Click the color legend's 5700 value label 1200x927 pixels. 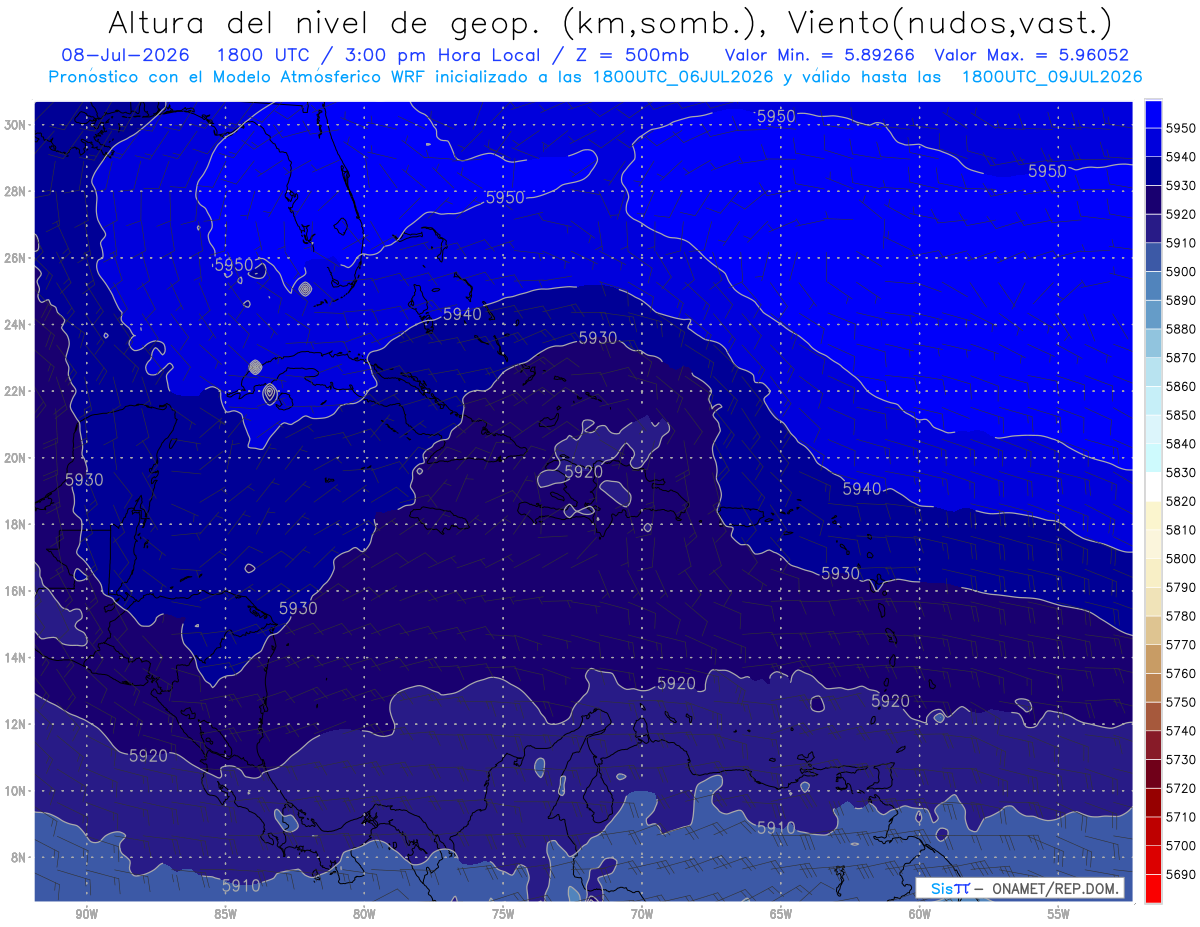click(1181, 846)
